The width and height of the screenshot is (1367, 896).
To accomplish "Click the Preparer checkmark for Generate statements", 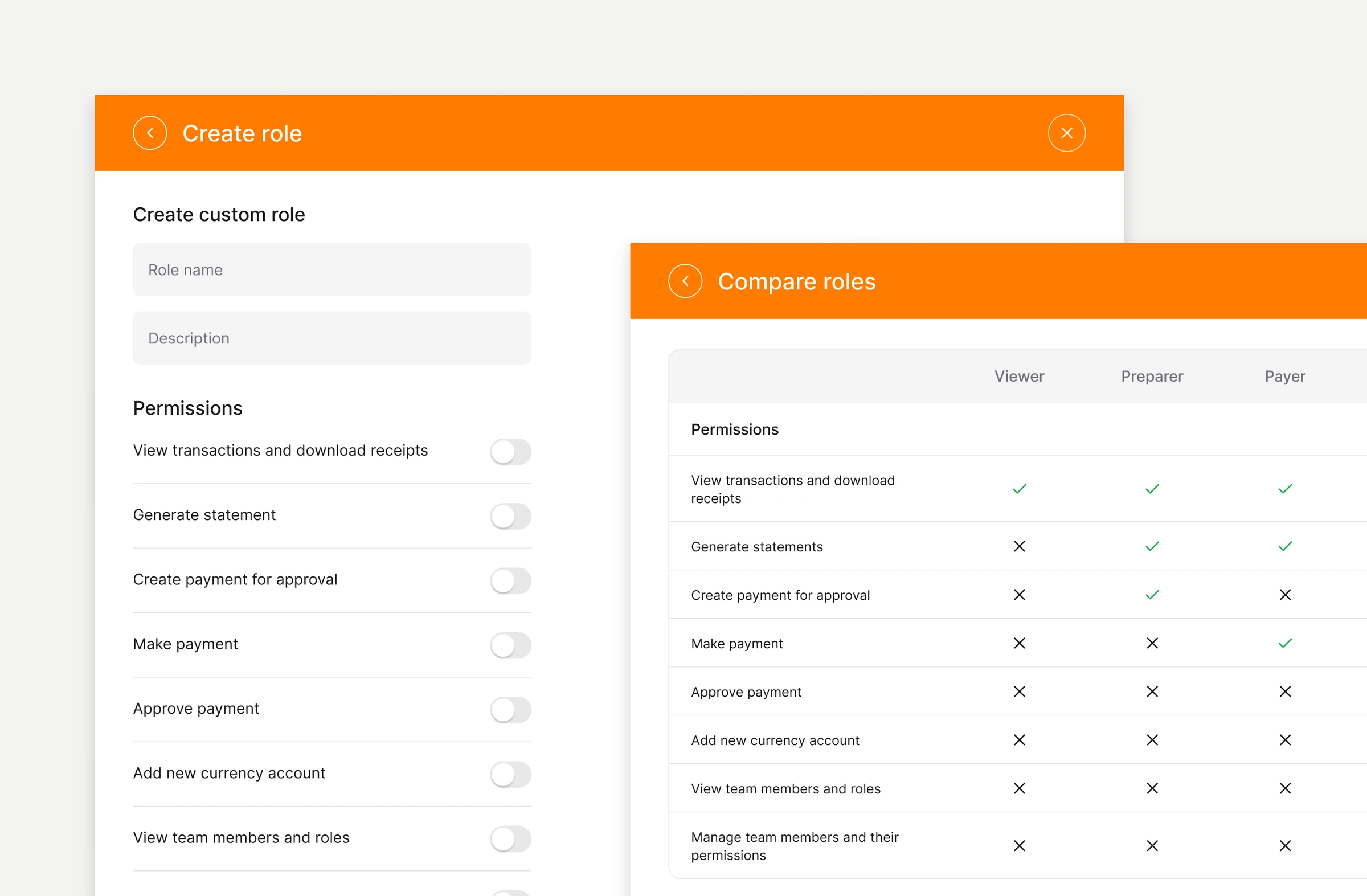I will (x=1152, y=546).
